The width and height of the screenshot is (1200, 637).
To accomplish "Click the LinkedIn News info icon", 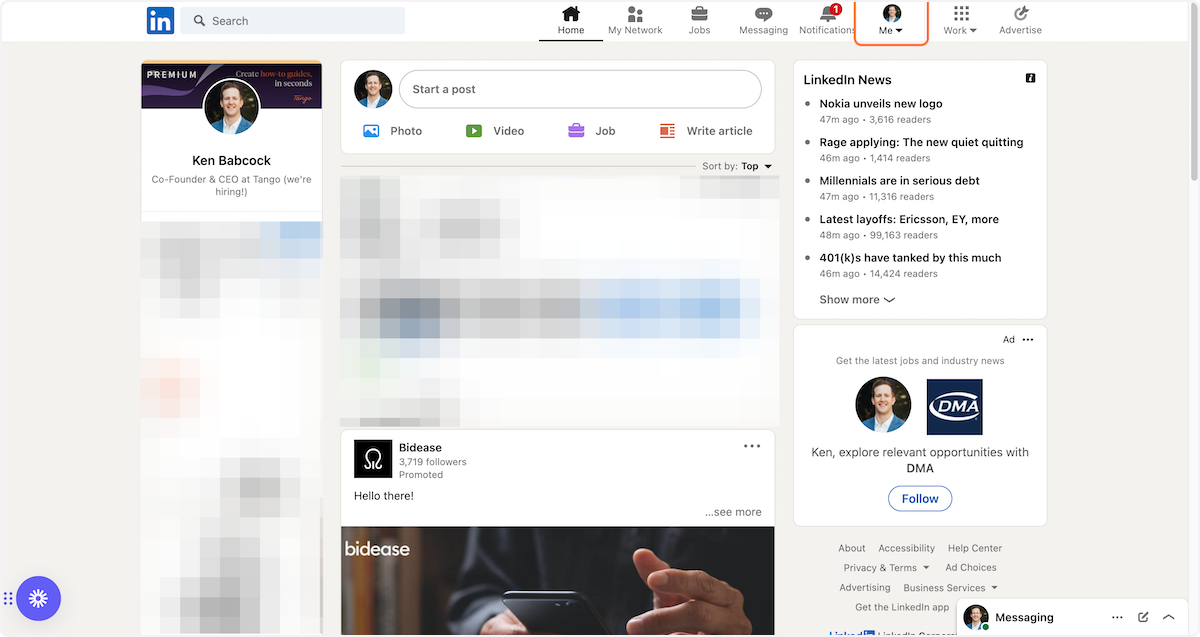I will point(1030,78).
